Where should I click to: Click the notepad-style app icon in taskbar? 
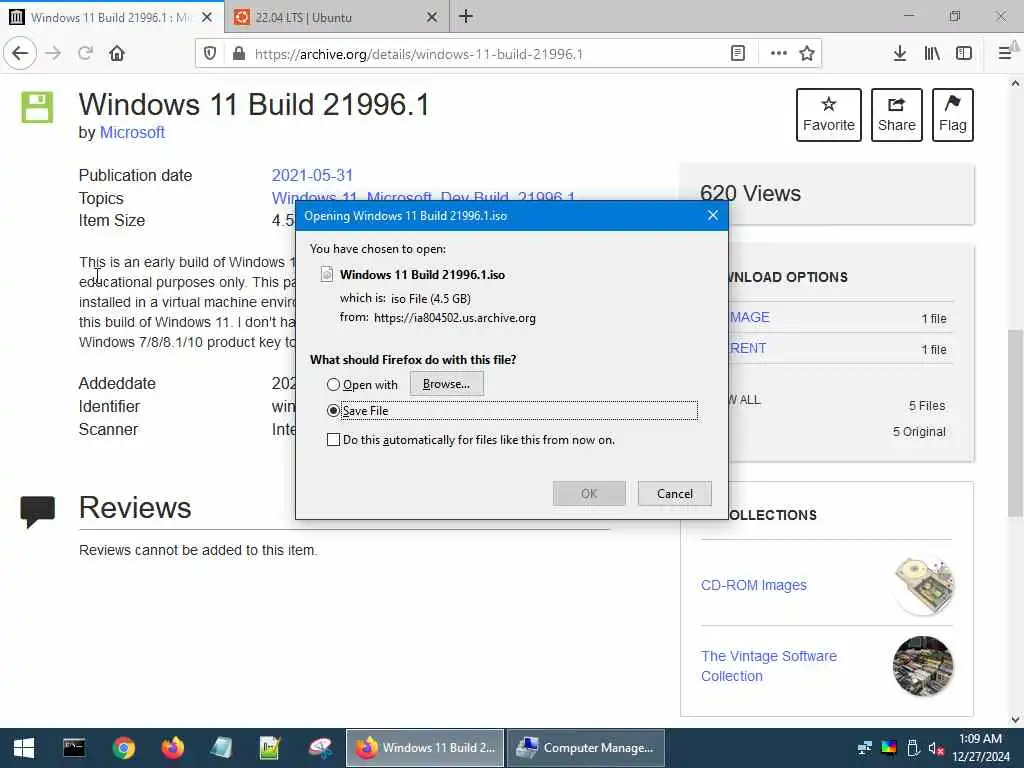tap(221, 748)
